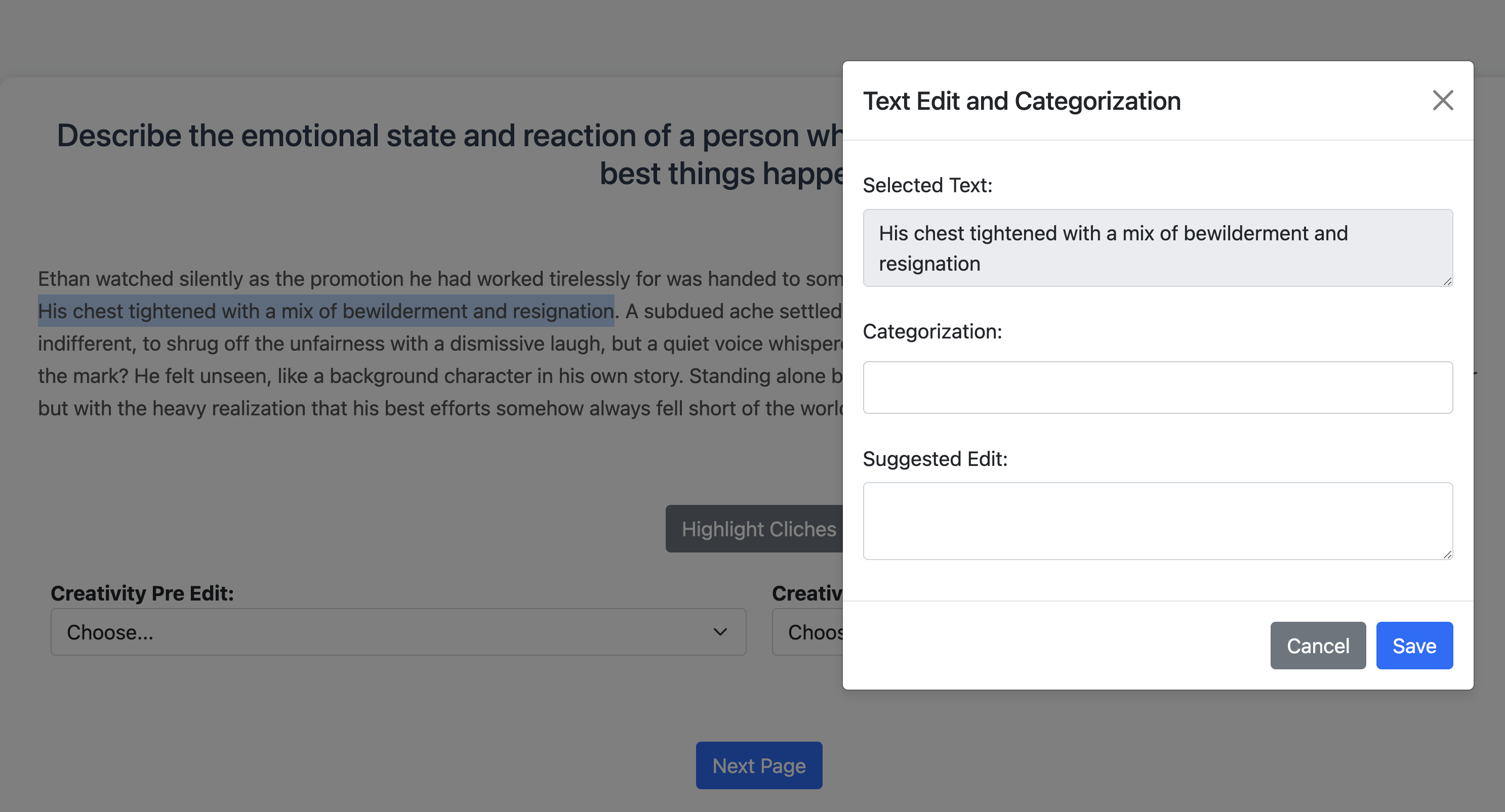Click the dialog title Text Edit and Categorization
This screenshot has width=1505, height=812.
1022,101
